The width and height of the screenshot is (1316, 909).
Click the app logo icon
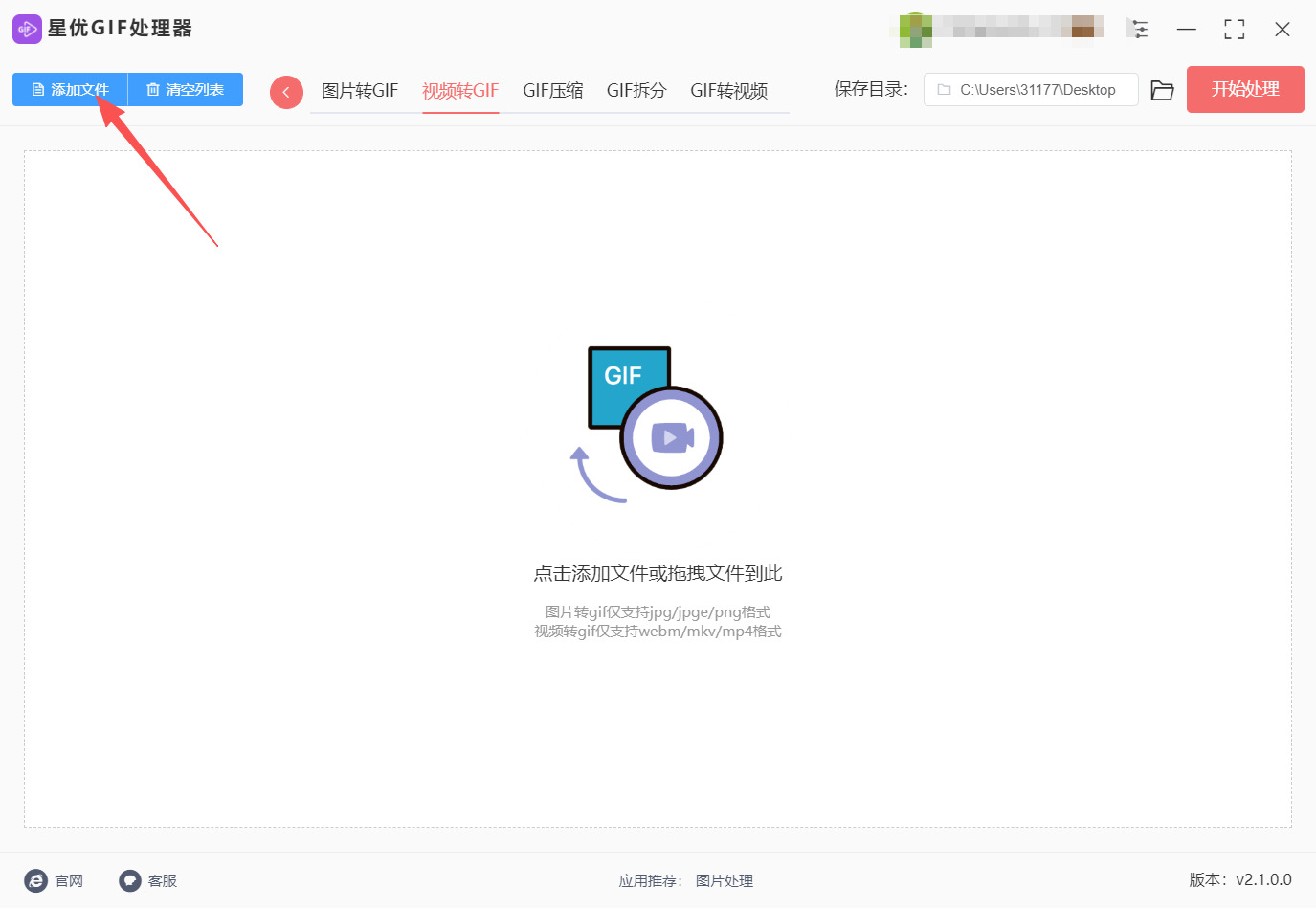coord(27,29)
